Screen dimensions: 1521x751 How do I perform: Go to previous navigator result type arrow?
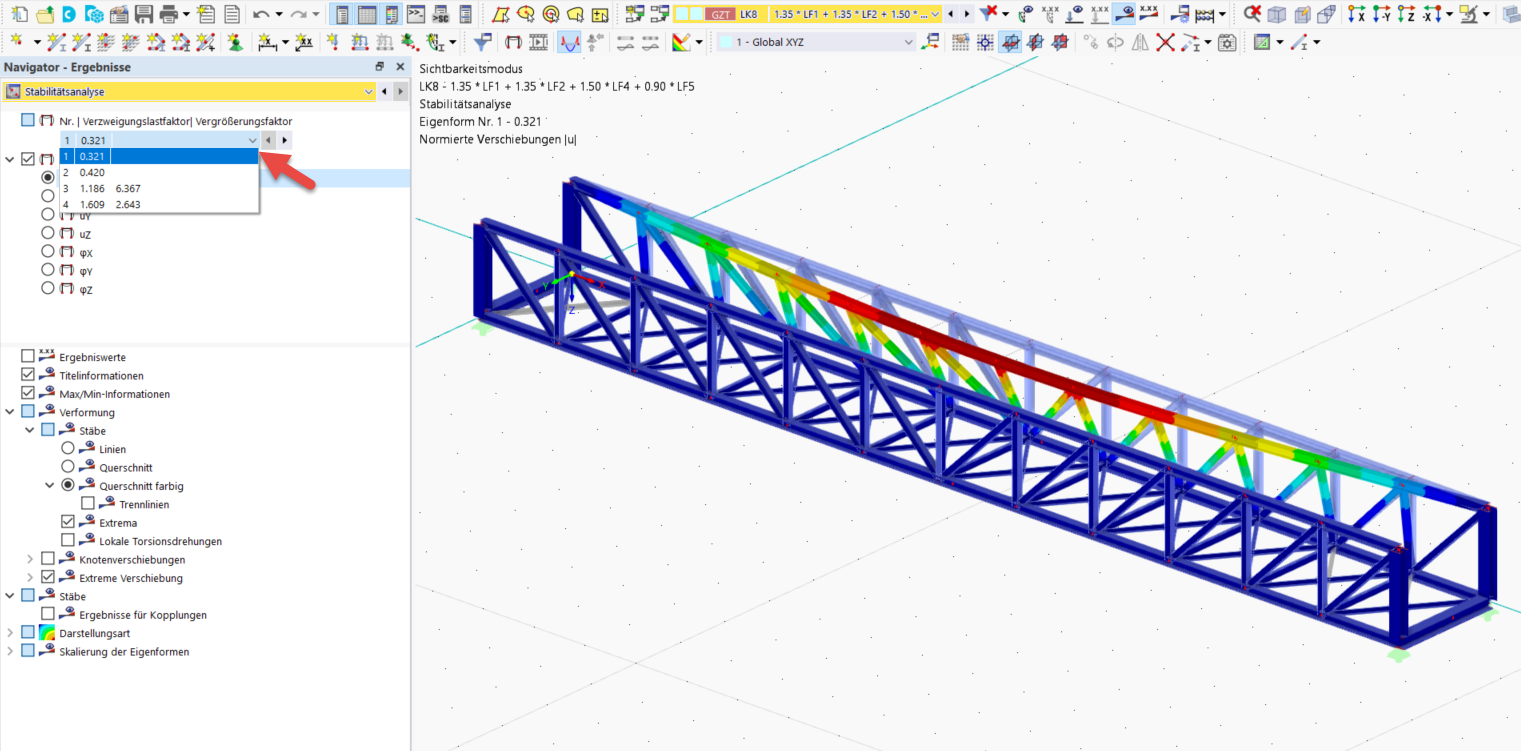(384, 91)
